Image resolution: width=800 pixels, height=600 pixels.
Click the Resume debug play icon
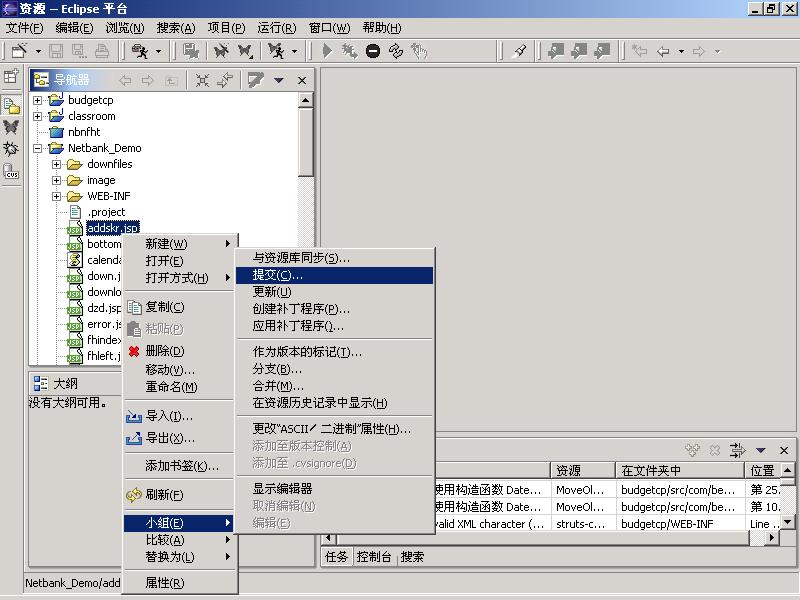[328, 51]
